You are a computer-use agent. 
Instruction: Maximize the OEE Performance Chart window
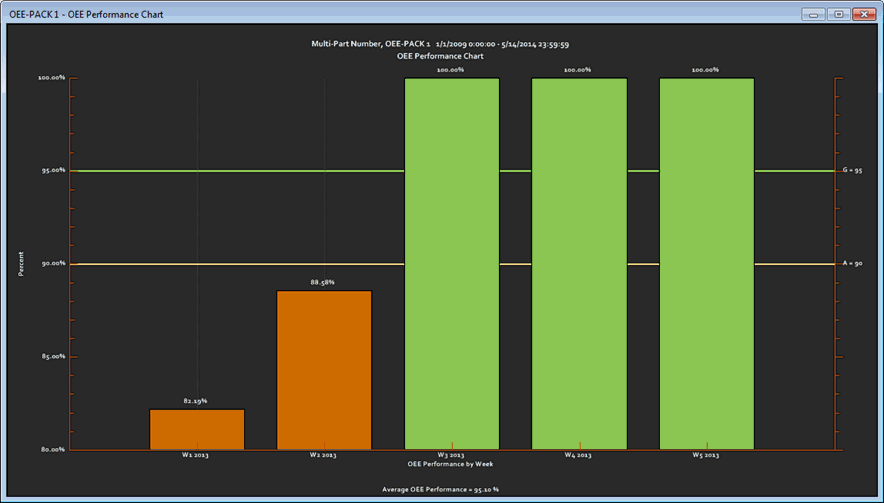click(x=838, y=15)
